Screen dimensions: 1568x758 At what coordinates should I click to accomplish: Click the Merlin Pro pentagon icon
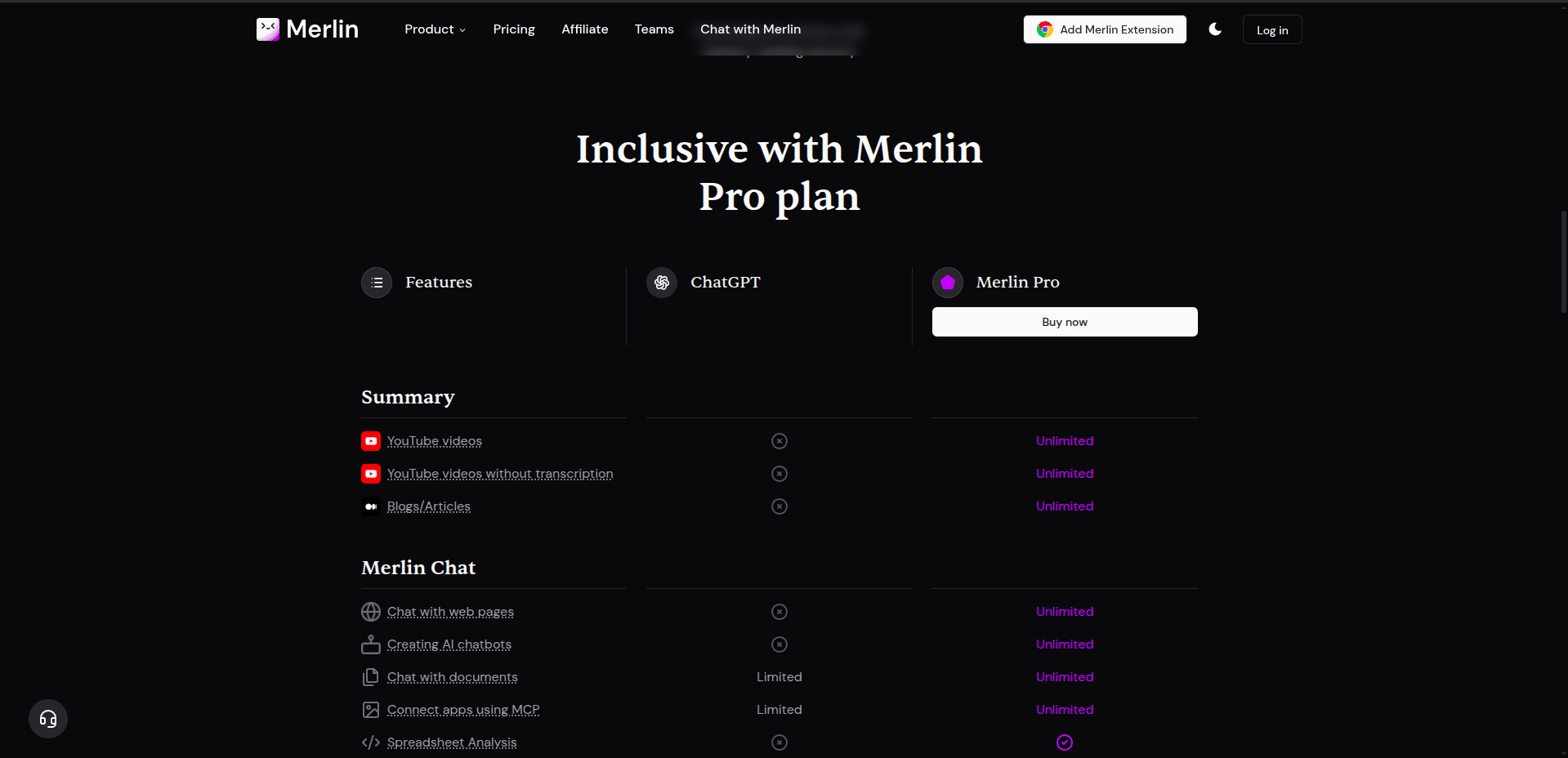point(948,283)
